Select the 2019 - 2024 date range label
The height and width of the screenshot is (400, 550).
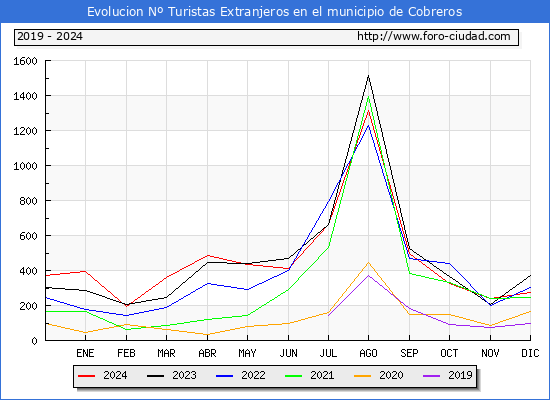coord(50,36)
